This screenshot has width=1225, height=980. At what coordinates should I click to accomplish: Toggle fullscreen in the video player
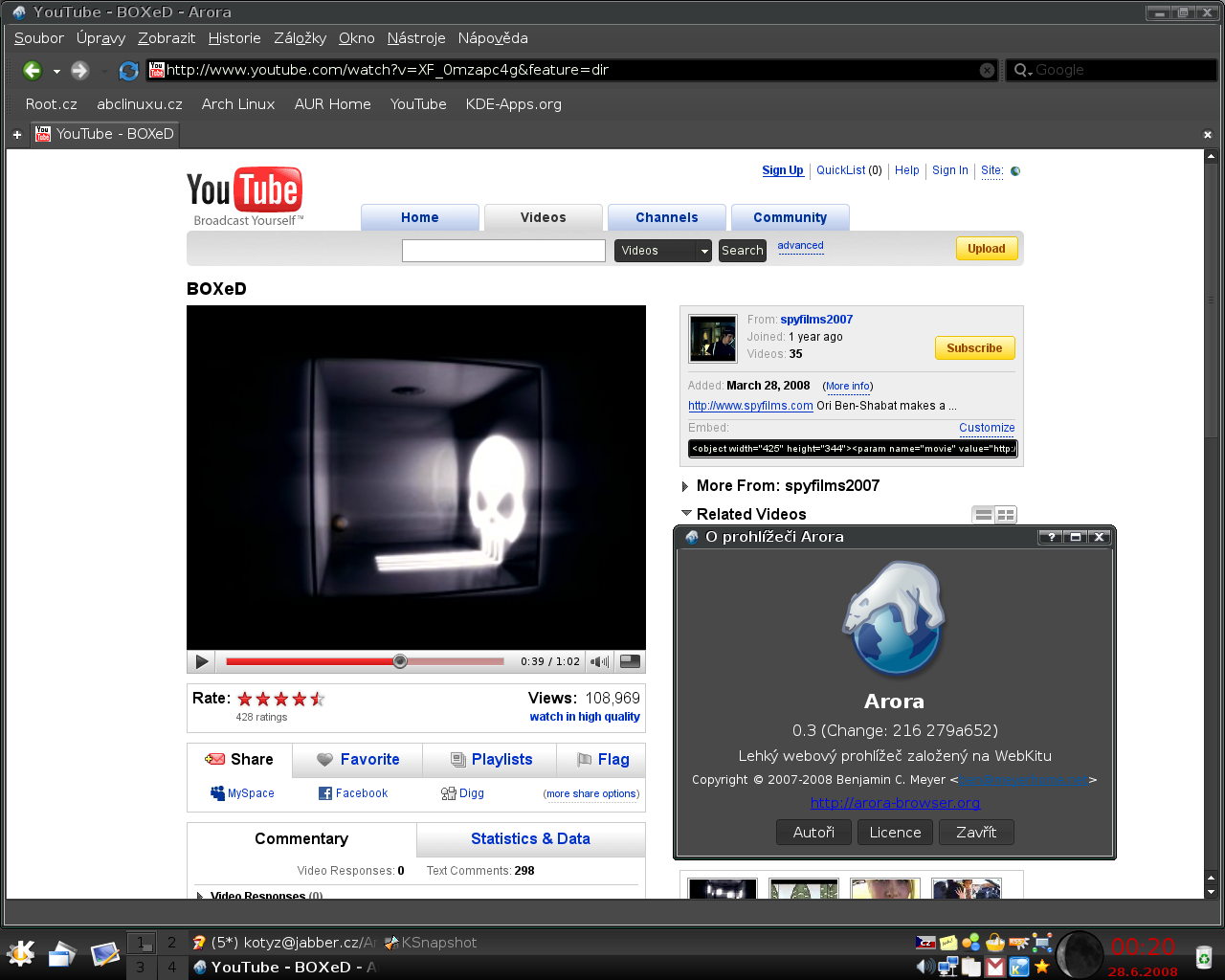630,661
